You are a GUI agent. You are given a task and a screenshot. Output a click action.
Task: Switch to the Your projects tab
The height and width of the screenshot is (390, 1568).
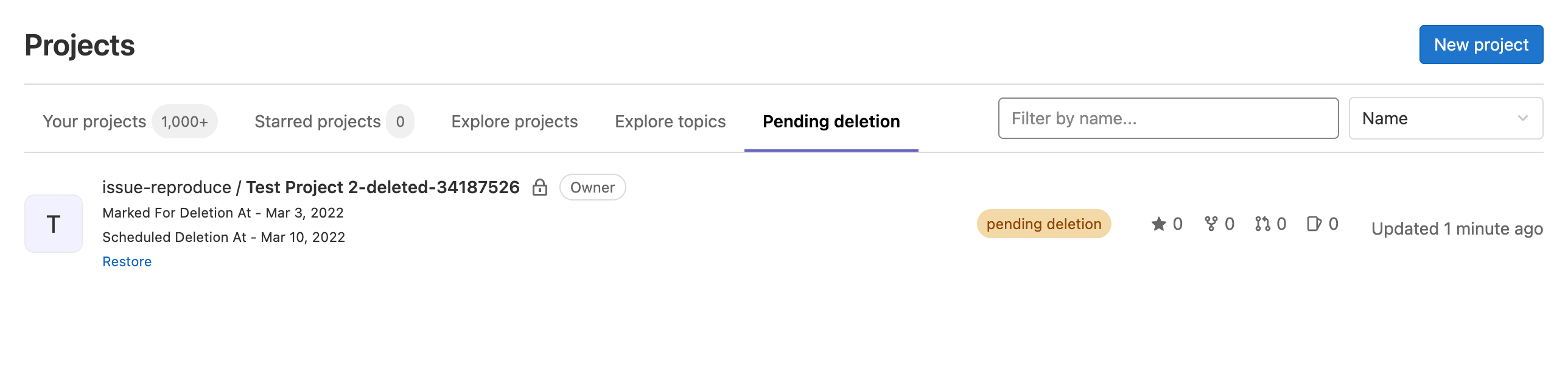pos(95,121)
